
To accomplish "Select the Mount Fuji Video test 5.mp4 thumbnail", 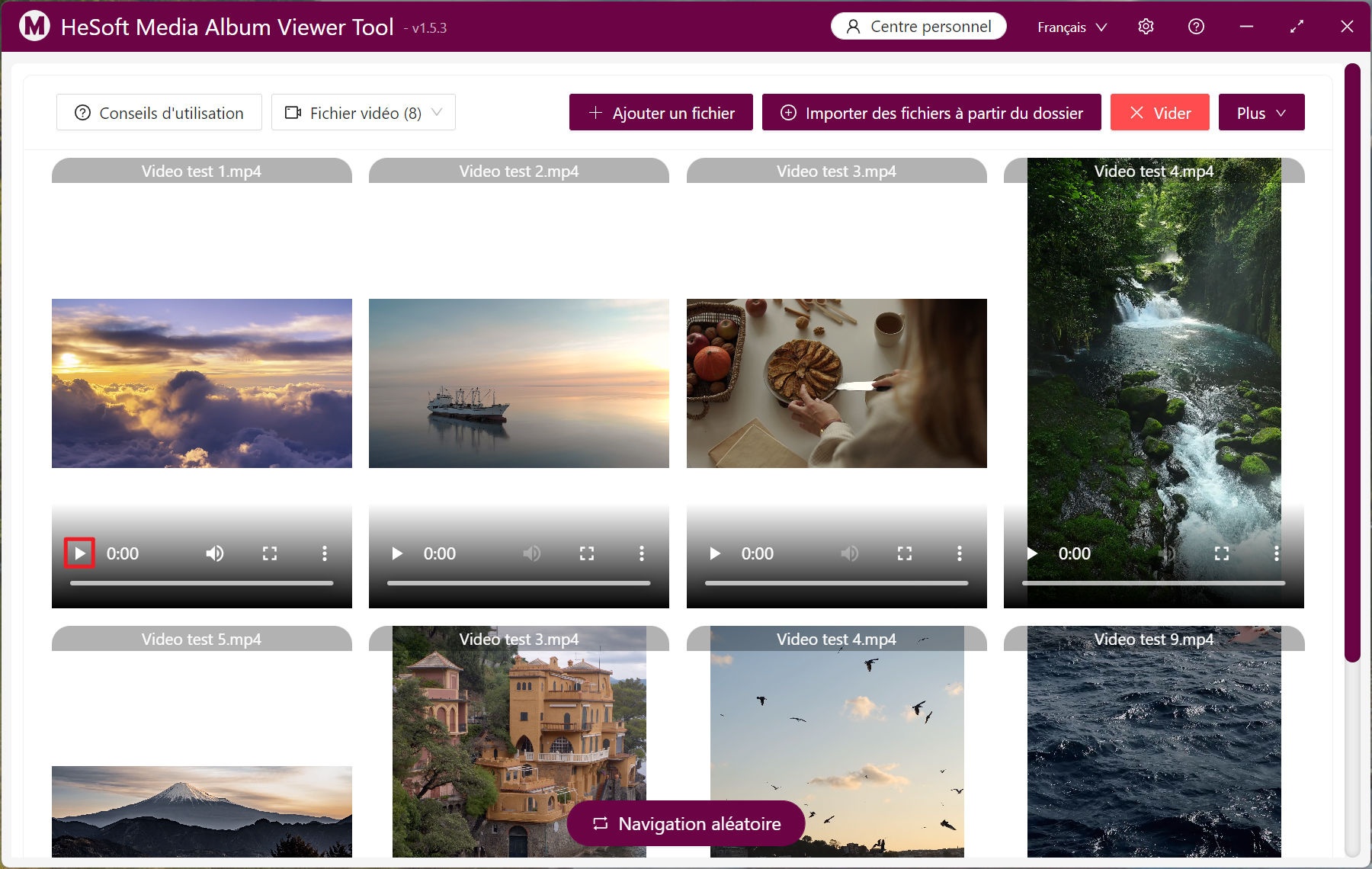I will tap(202, 812).
